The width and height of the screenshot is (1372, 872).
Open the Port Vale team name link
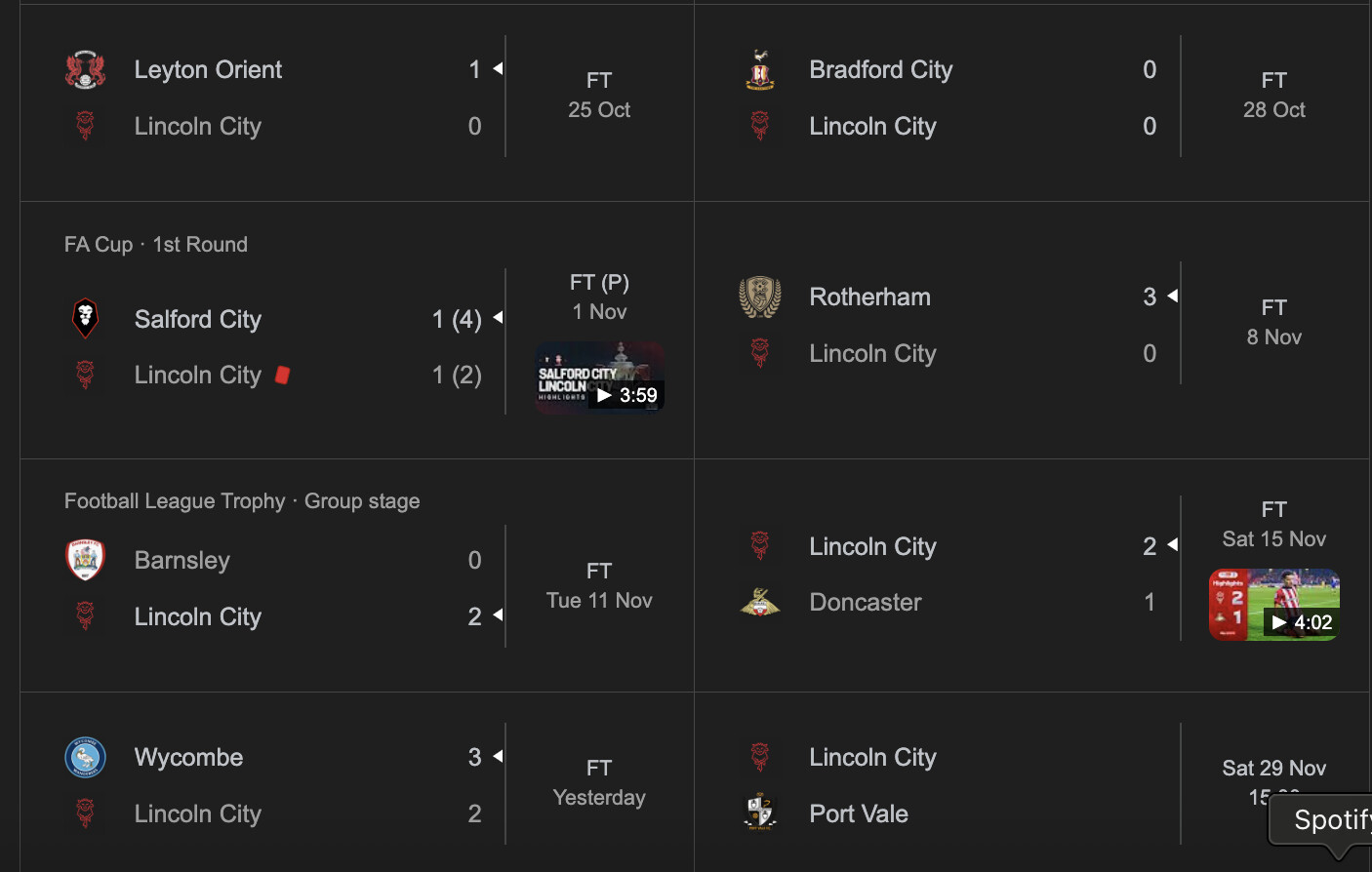pyautogui.click(x=859, y=813)
